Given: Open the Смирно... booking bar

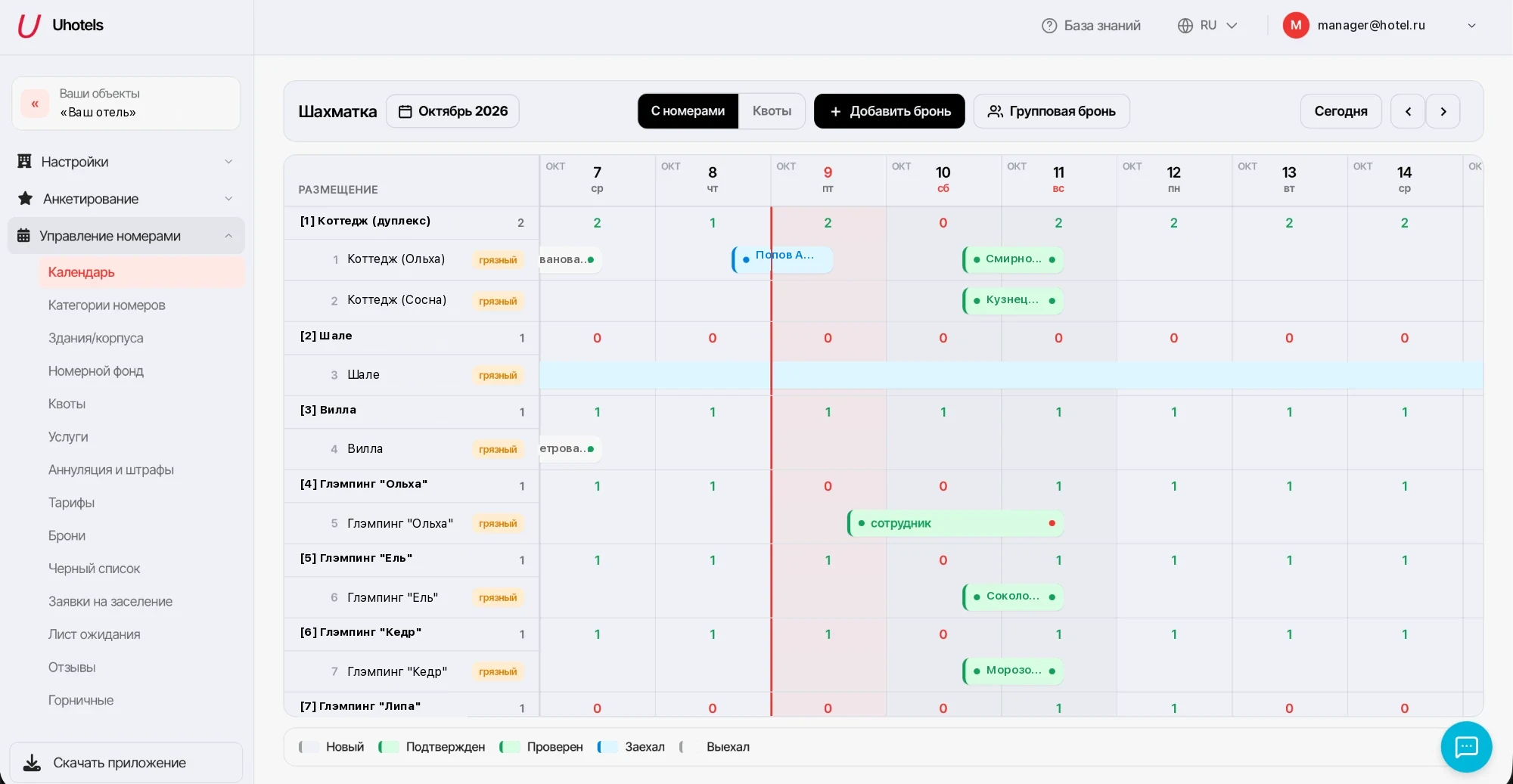Looking at the screenshot, I should 1013,259.
